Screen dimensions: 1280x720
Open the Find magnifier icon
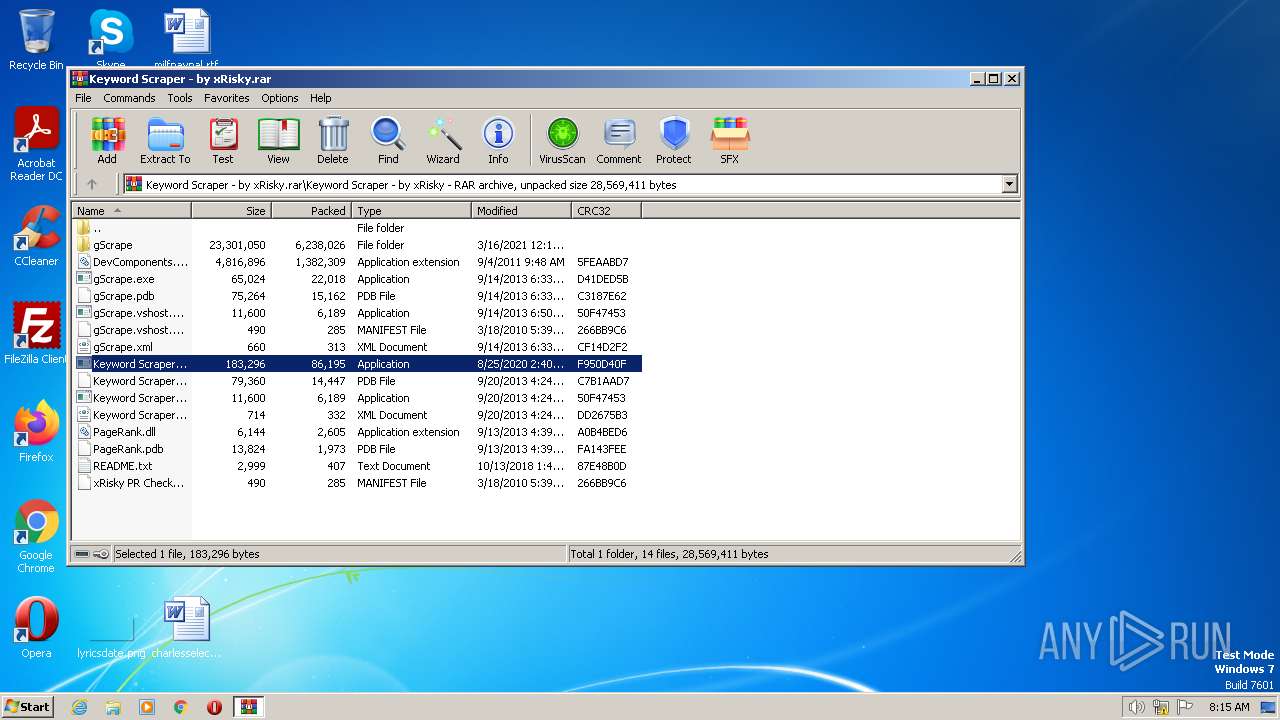point(388,140)
